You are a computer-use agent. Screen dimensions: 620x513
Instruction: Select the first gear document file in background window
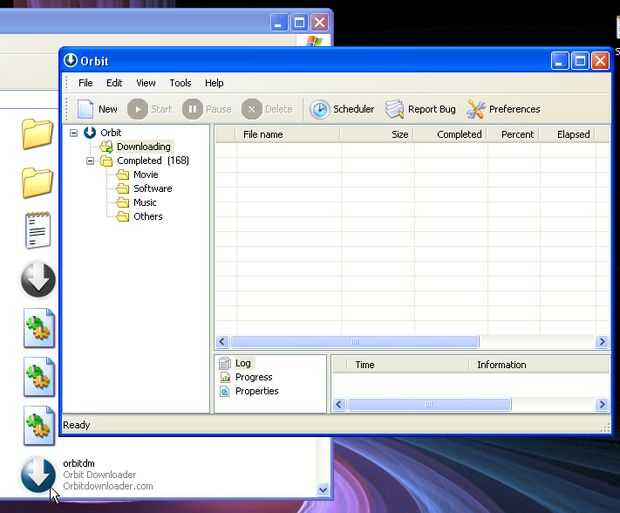[x=39, y=328]
